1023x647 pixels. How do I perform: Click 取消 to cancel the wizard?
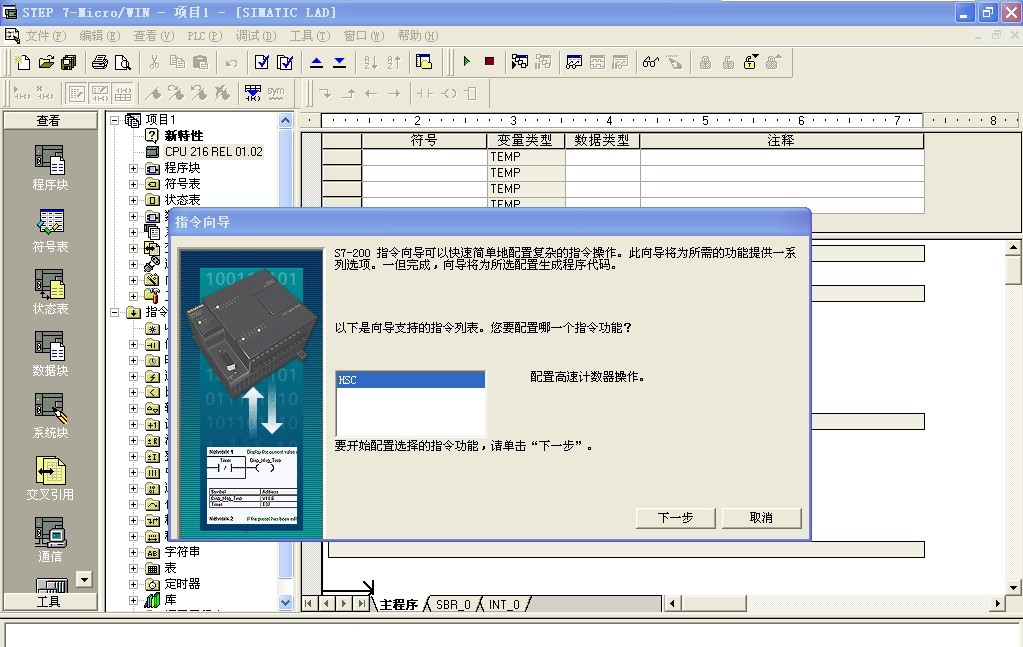pos(761,518)
